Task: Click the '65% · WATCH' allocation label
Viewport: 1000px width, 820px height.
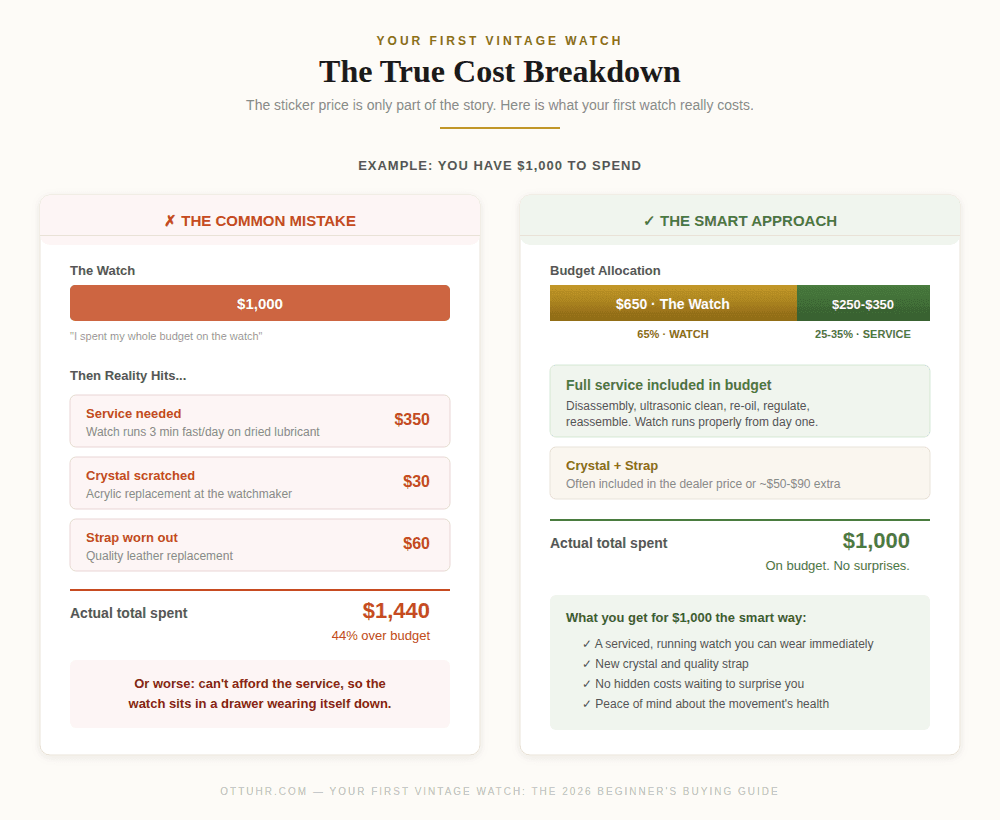Action: (673, 334)
